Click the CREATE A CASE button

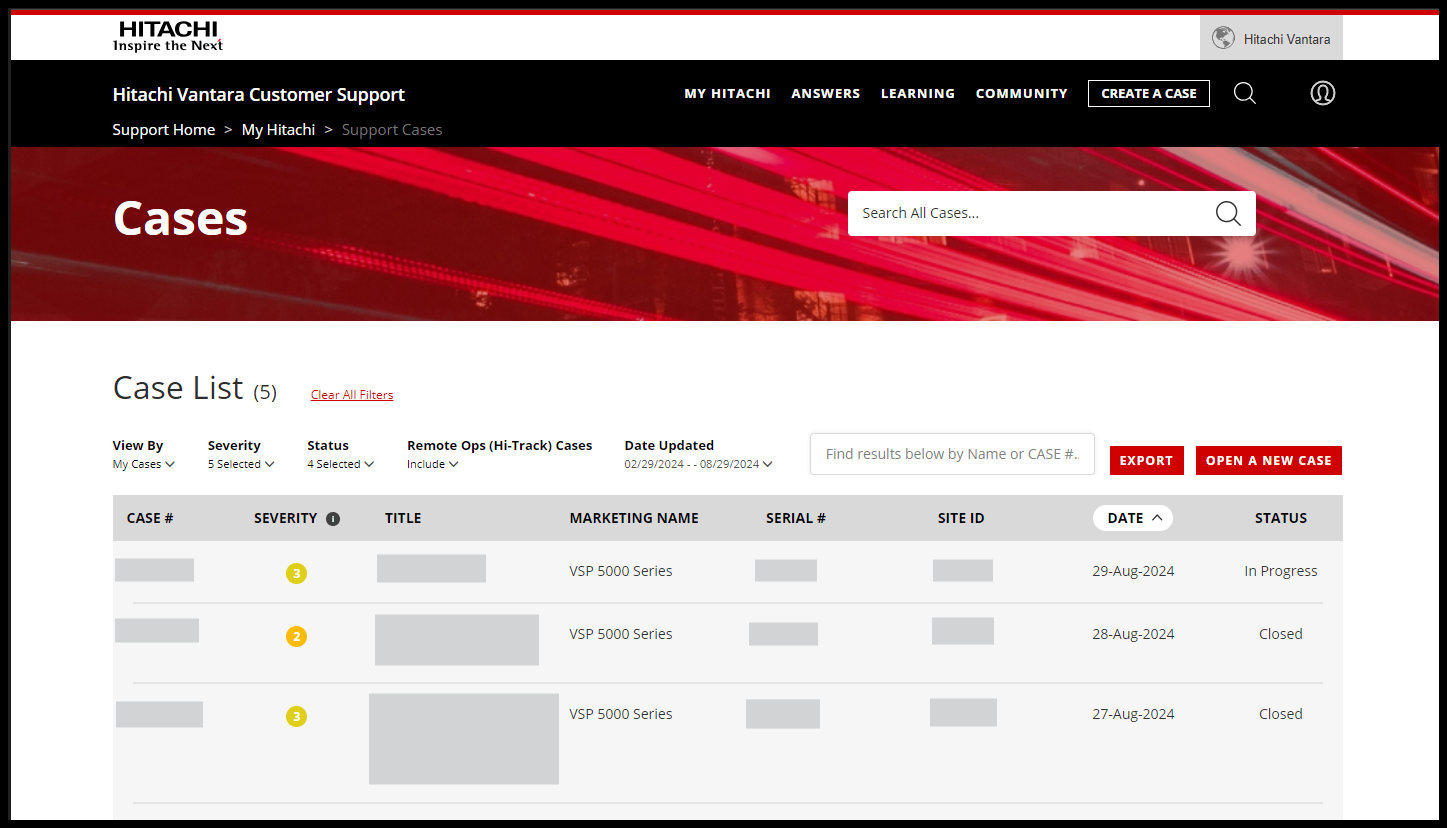(x=1149, y=93)
